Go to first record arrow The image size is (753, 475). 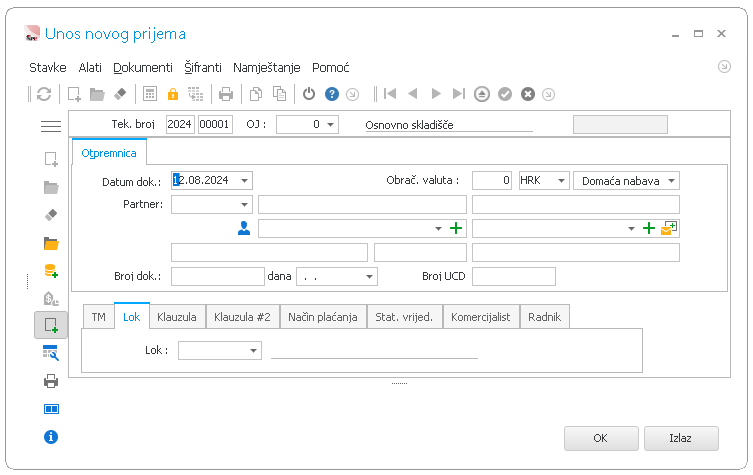point(390,94)
